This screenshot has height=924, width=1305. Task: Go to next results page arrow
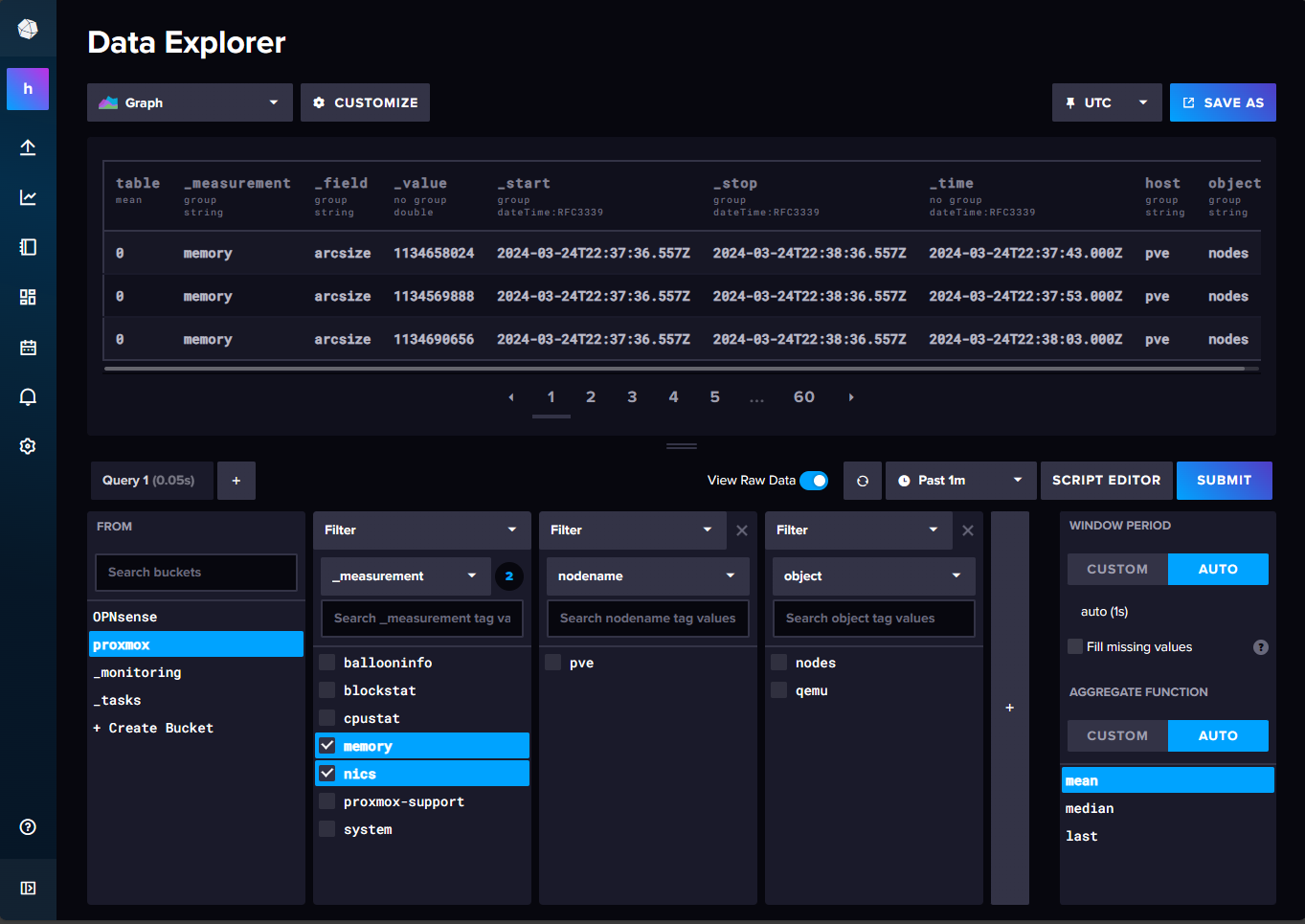(x=851, y=397)
